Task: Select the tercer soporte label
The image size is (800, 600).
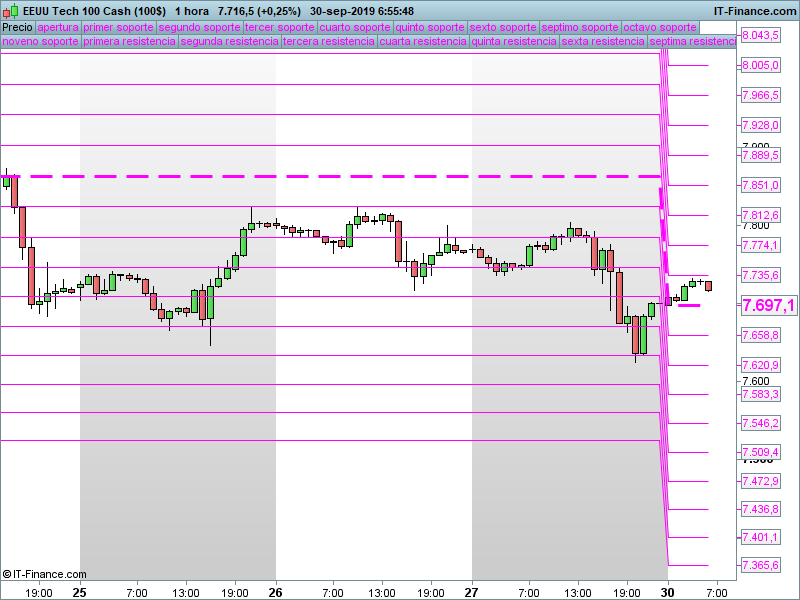Action: tap(280, 28)
